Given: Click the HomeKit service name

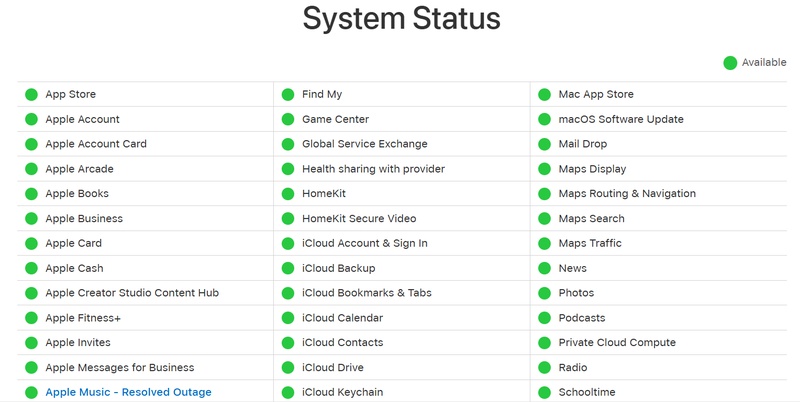Looking at the screenshot, I should point(324,194).
